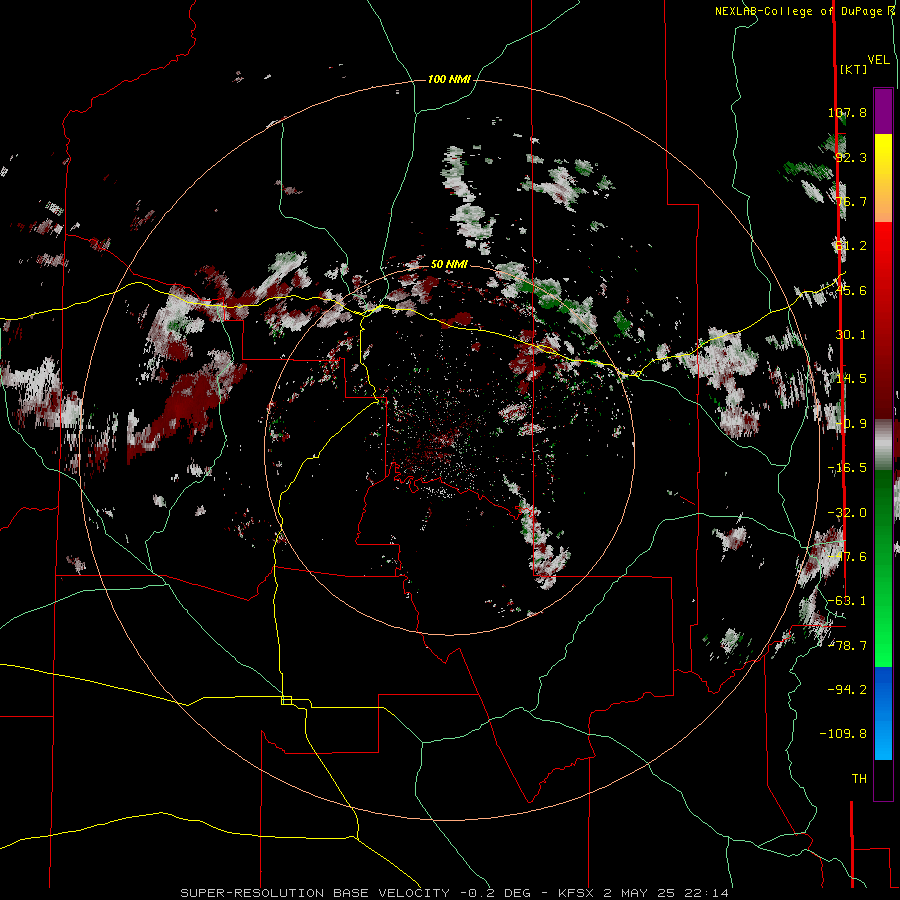Select the dark TH segment of the color bar
The height and width of the screenshot is (900, 900).
[883, 780]
